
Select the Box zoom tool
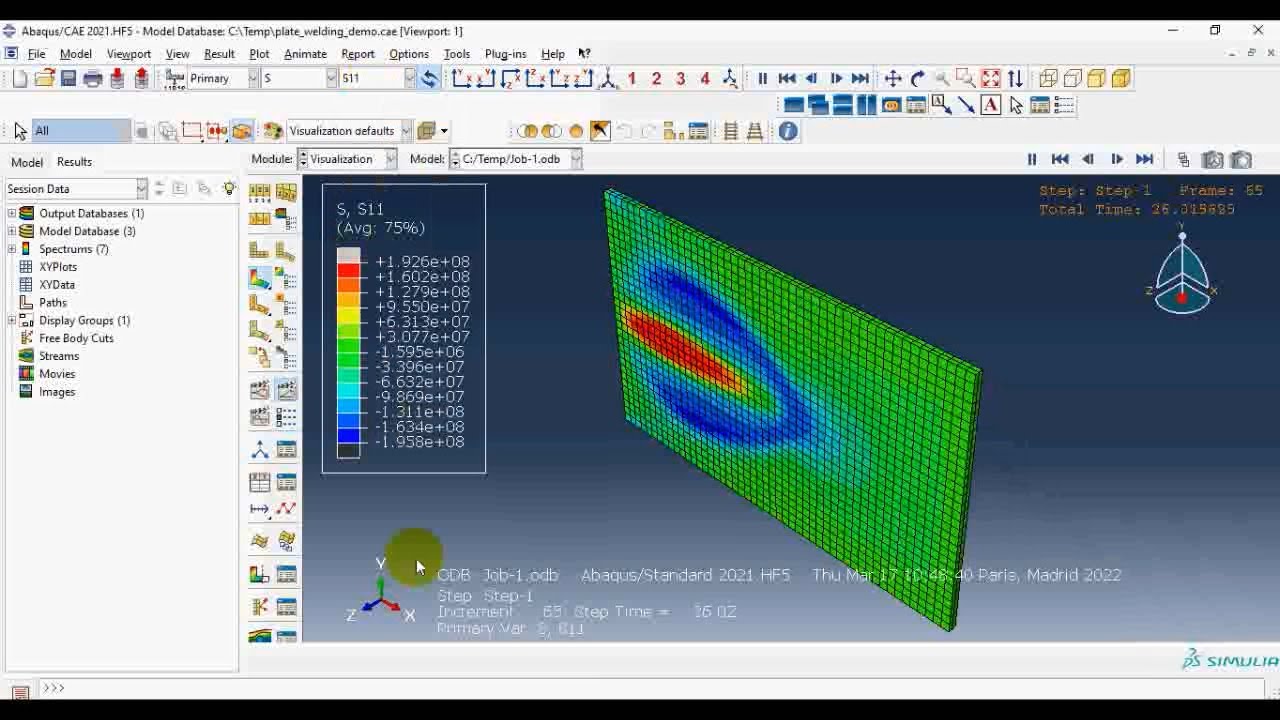tap(966, 78)
